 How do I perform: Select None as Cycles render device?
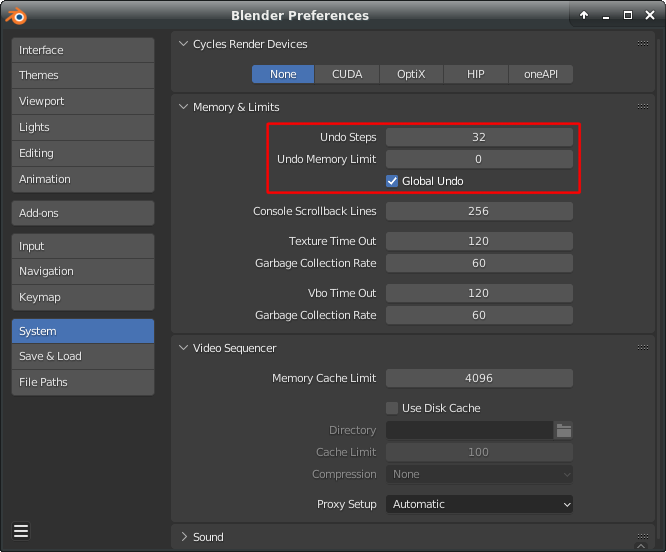[283, 74]
